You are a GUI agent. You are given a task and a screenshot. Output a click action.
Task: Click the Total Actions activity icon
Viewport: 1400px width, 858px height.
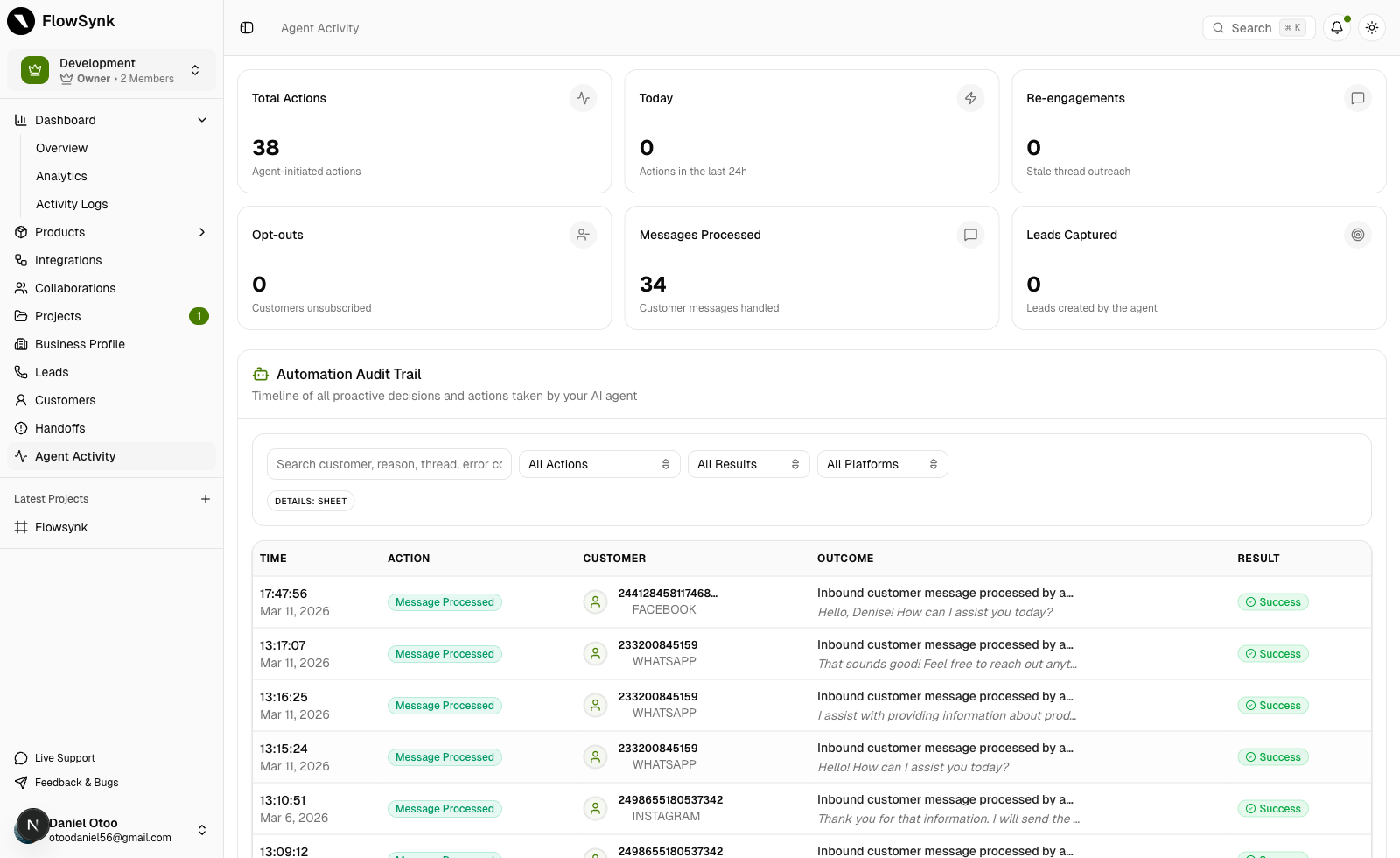(x=583, y=98)
